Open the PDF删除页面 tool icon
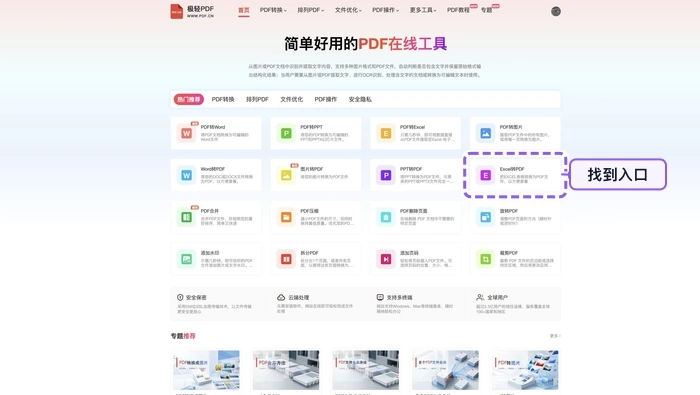 click(x=386, y=217)
